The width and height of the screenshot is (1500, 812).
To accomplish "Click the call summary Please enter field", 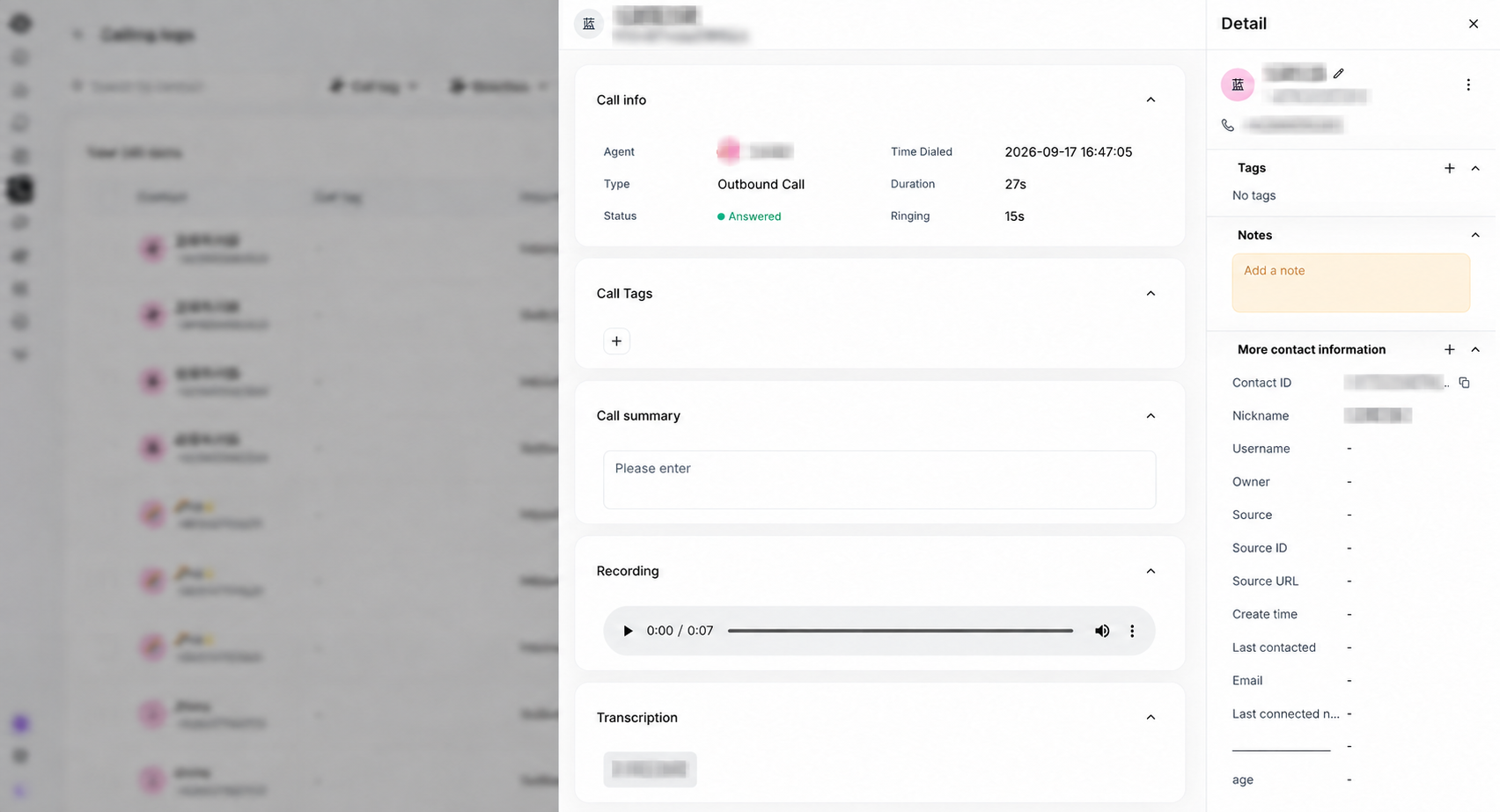I will click(879, 479).
